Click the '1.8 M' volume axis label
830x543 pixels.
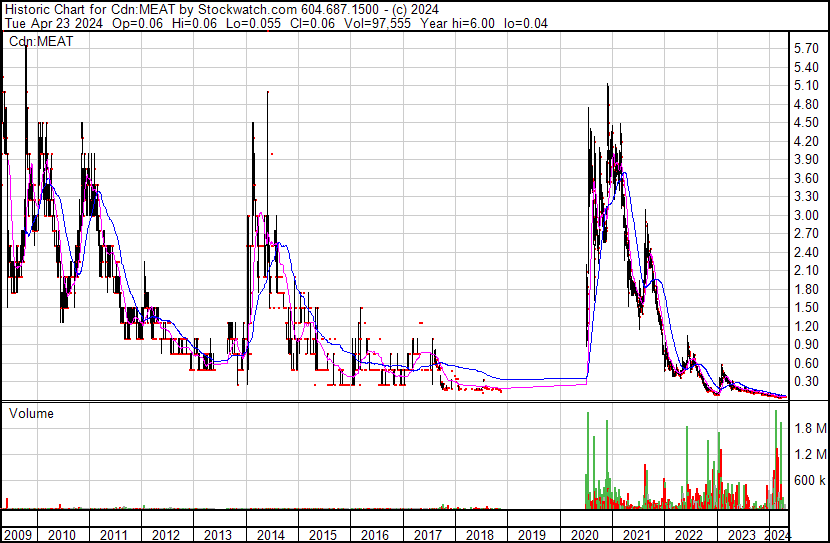click(810, 428)
